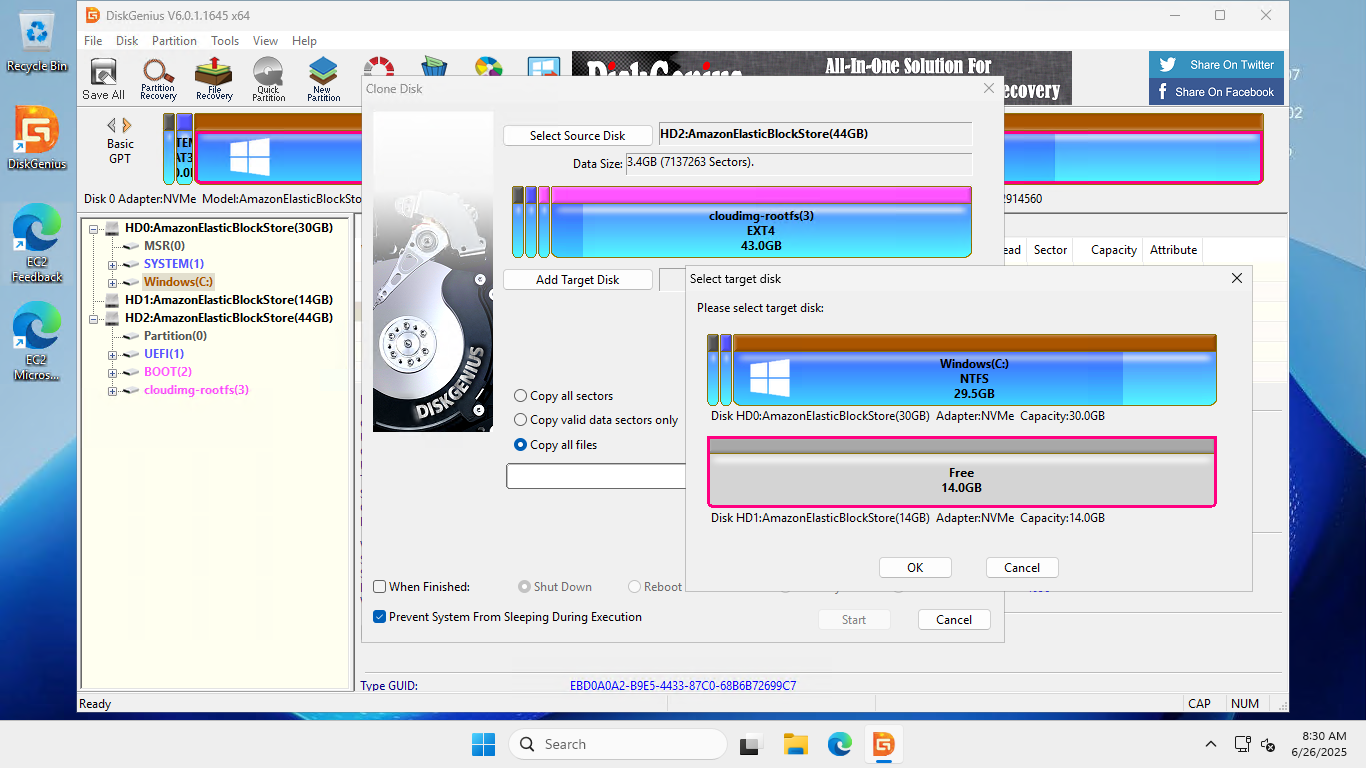Expand the UEFI(1) partition node

coord(112,354)
